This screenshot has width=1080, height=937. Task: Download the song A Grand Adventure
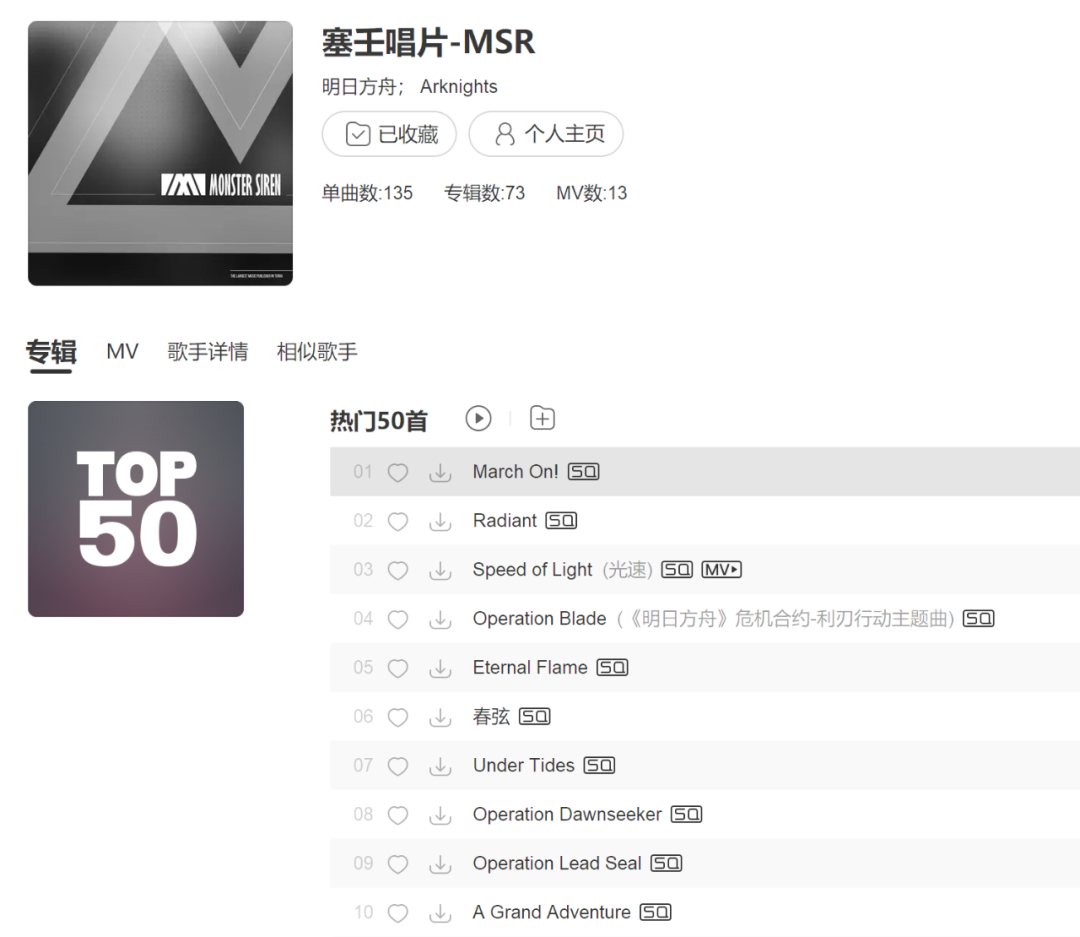440,912
